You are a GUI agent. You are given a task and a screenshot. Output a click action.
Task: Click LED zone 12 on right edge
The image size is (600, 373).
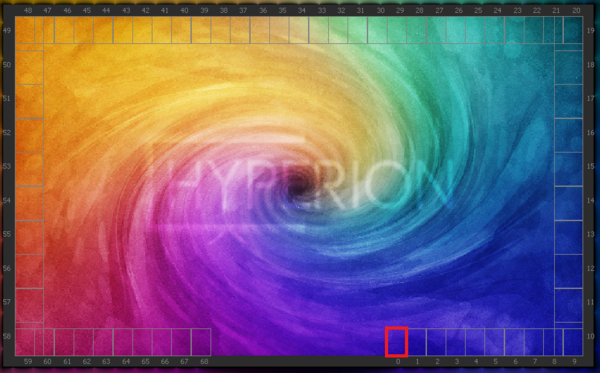pyautogui.click(x=569, y=271)
